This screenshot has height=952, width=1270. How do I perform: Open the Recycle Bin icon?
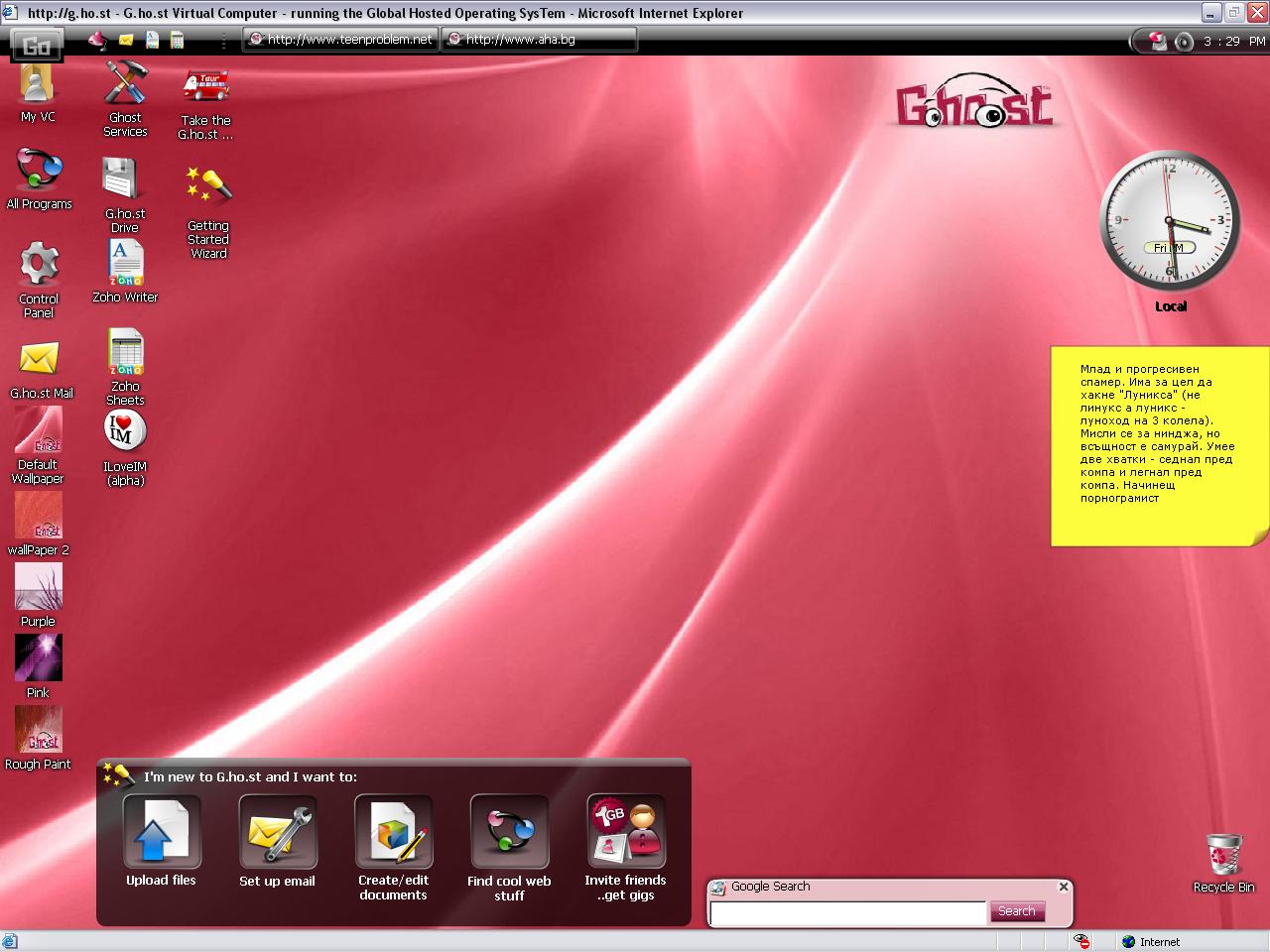point(1223,864)
